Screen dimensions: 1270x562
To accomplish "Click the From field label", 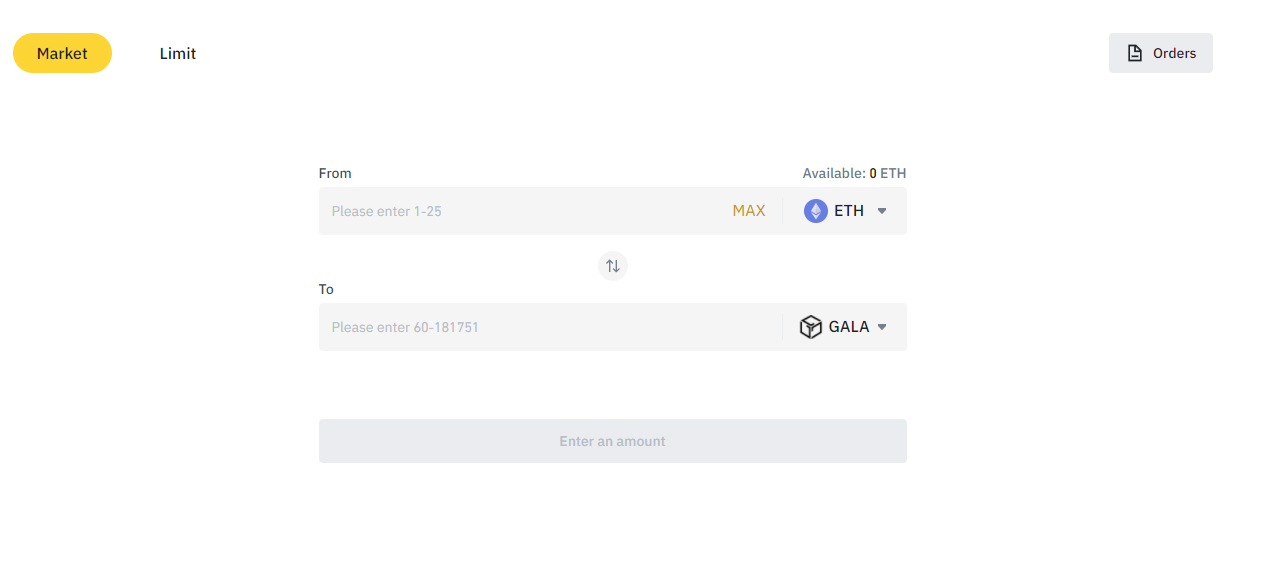I will pos(335,173).
